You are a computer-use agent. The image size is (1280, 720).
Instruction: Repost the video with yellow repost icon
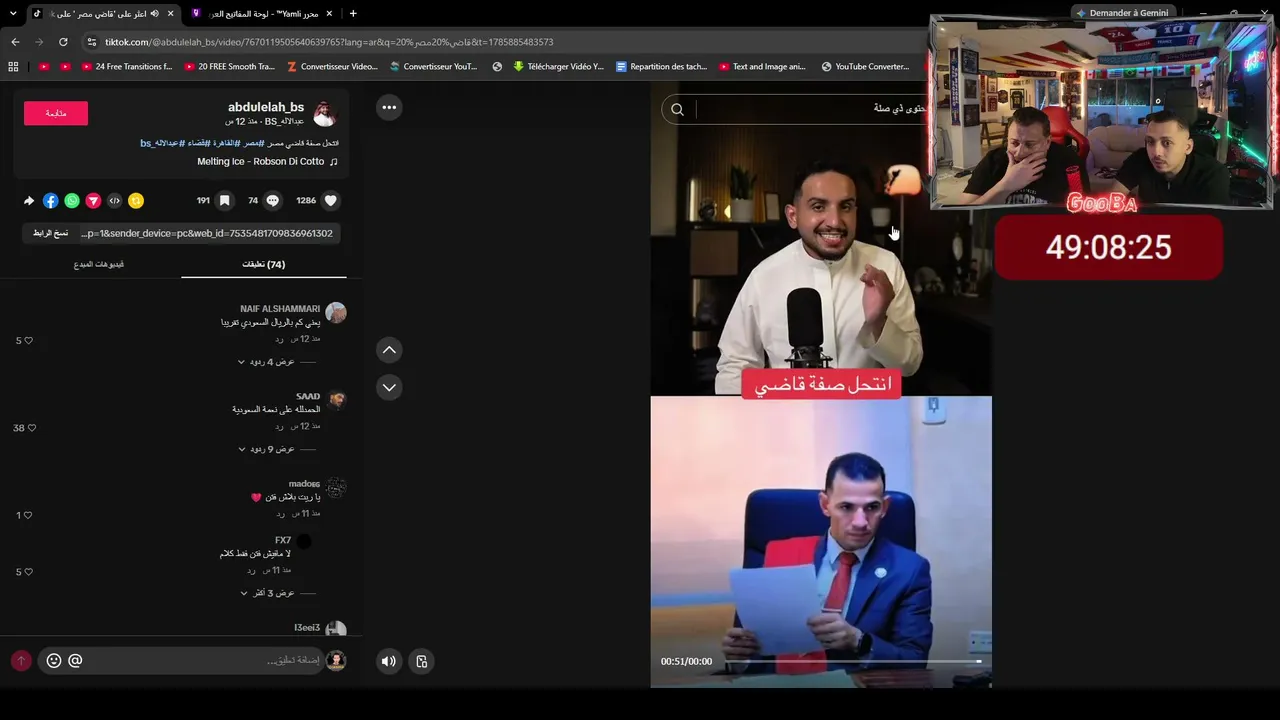(x=136, y=201)
